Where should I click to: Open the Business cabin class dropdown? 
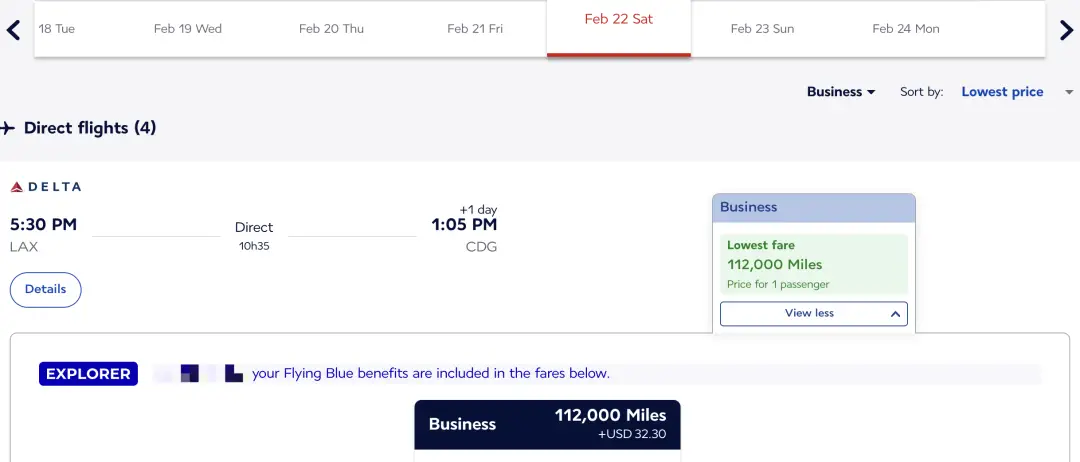pos(841,92)
